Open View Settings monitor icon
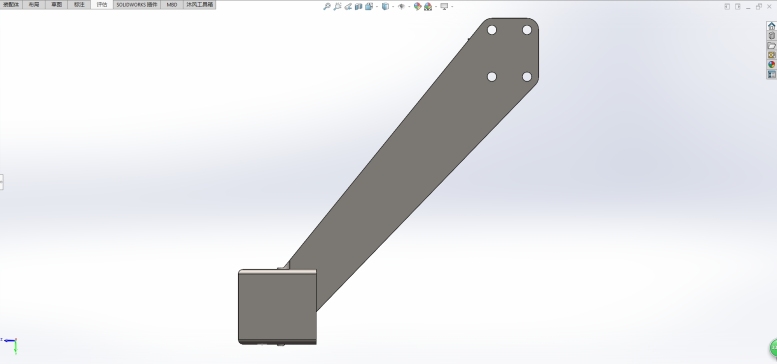 [444, 6]
